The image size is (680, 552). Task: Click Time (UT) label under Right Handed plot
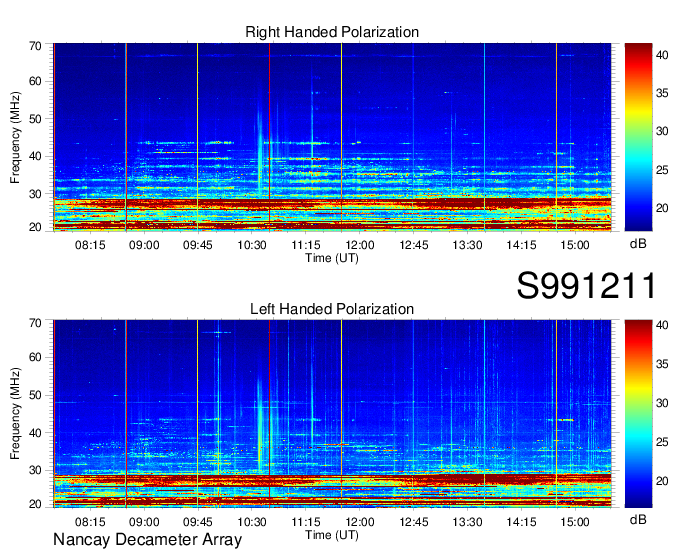332,258
